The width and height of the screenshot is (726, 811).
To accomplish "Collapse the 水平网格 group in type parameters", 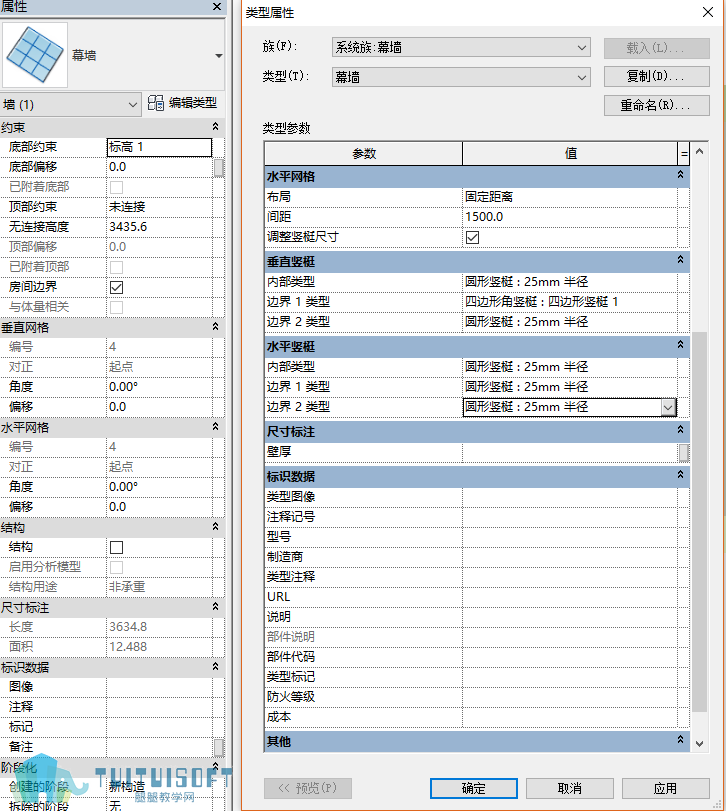I will (680, 175).
